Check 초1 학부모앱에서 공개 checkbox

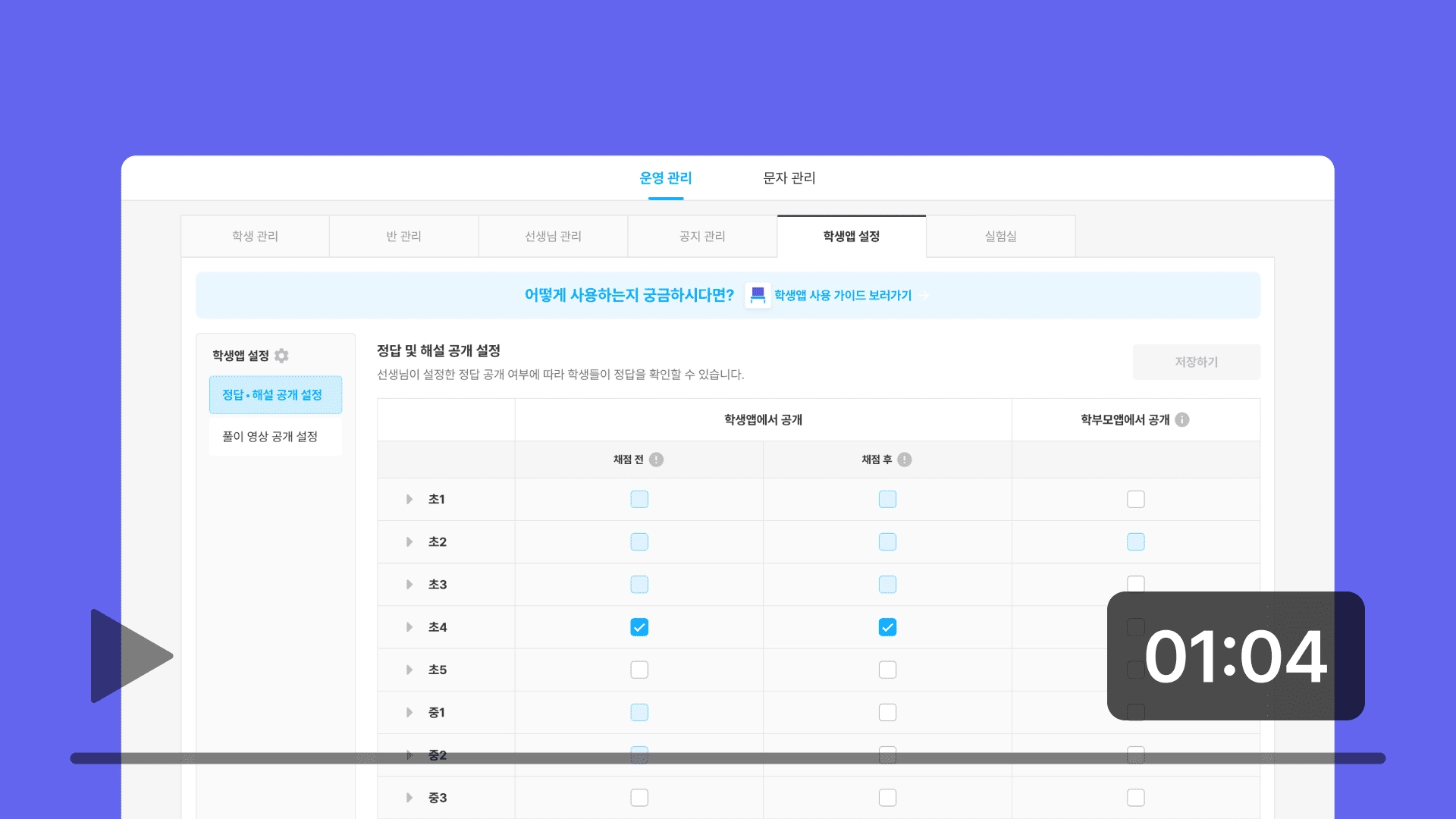pyautogui.click(x=1135, y=499)
